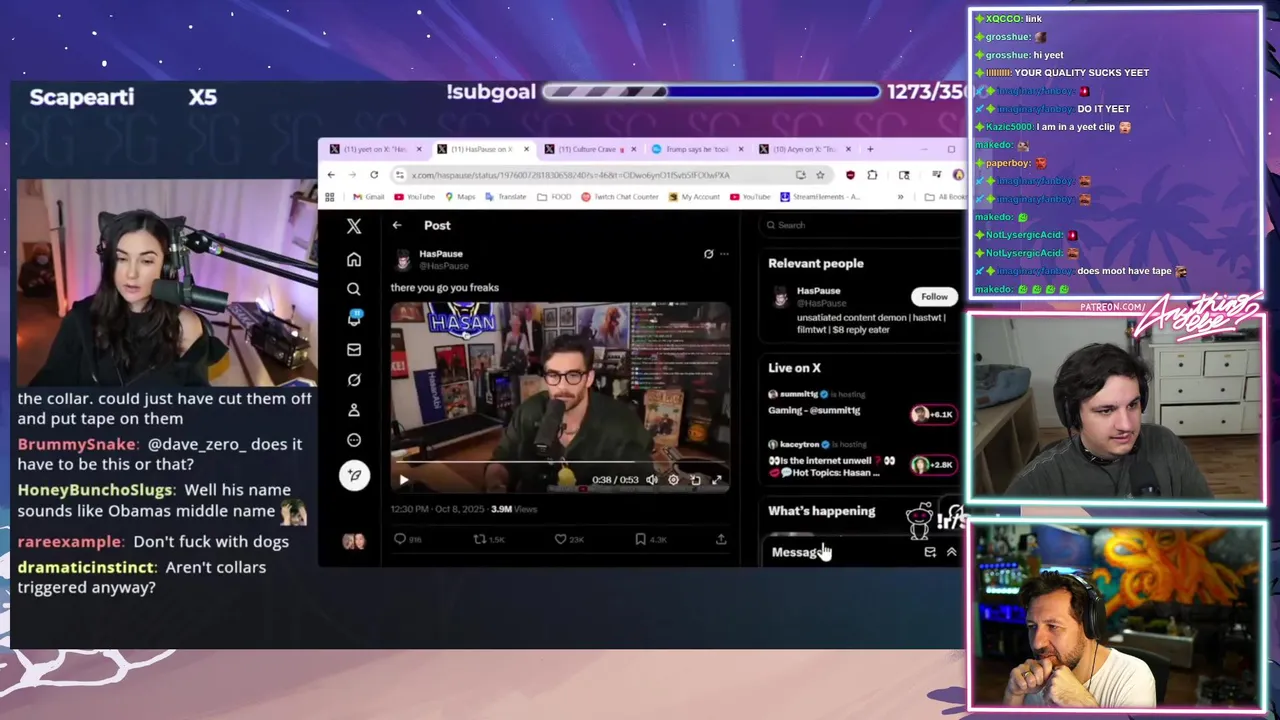Click the browser address bar URL
Screen dimensions: 1280x720
click(x=571, y=175)
